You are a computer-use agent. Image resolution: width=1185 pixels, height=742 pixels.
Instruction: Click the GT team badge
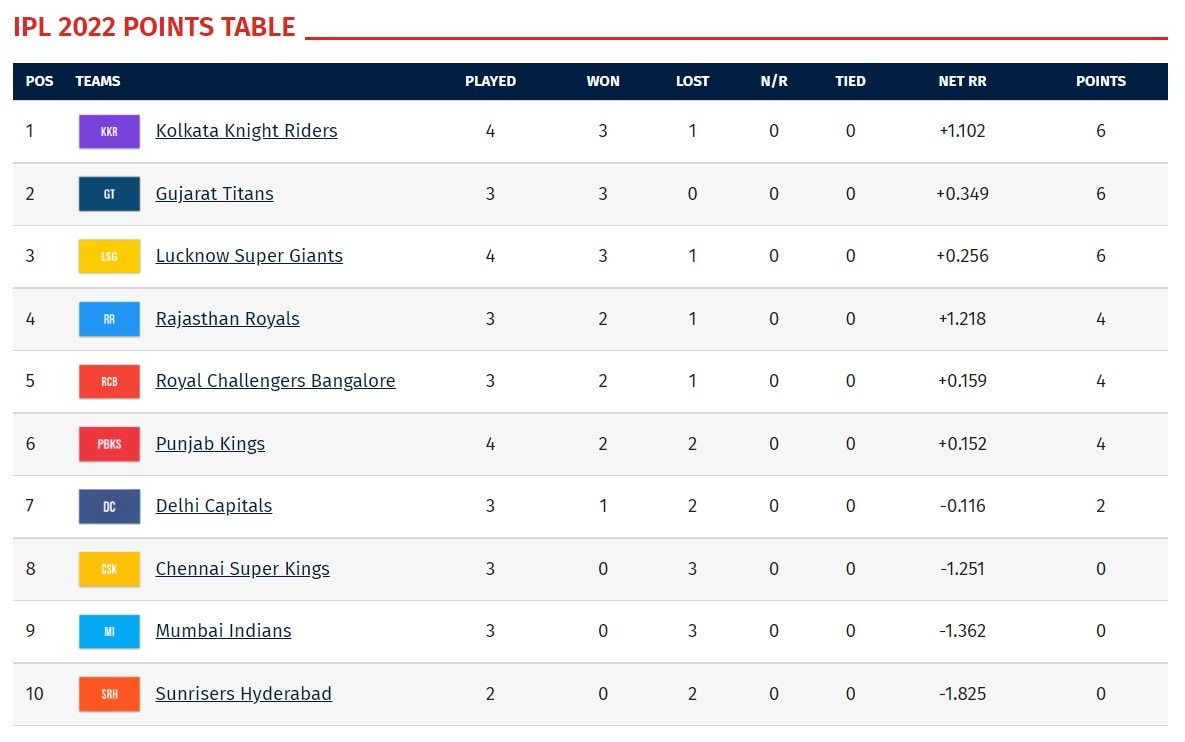click(x=108, y=194)
